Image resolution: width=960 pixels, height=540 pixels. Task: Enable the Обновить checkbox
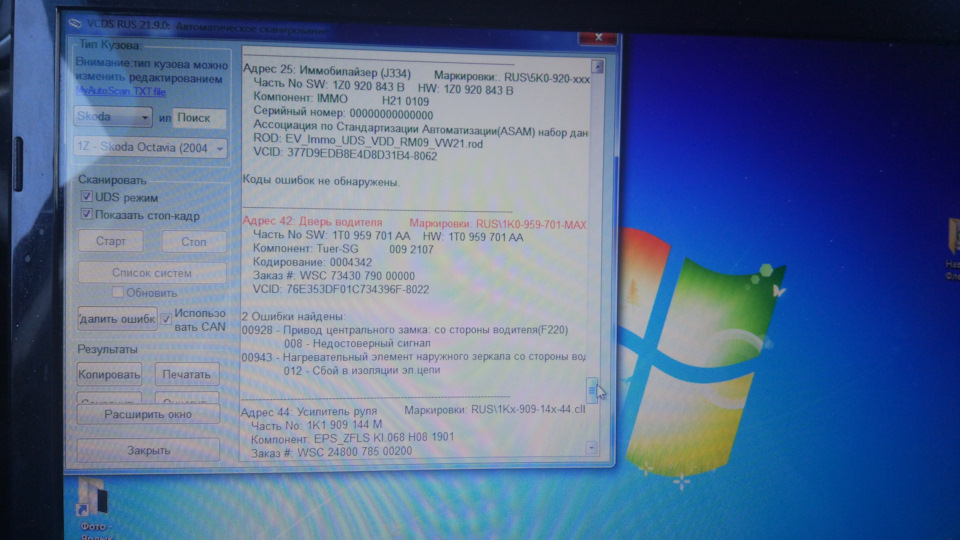(x=118, y=292)
